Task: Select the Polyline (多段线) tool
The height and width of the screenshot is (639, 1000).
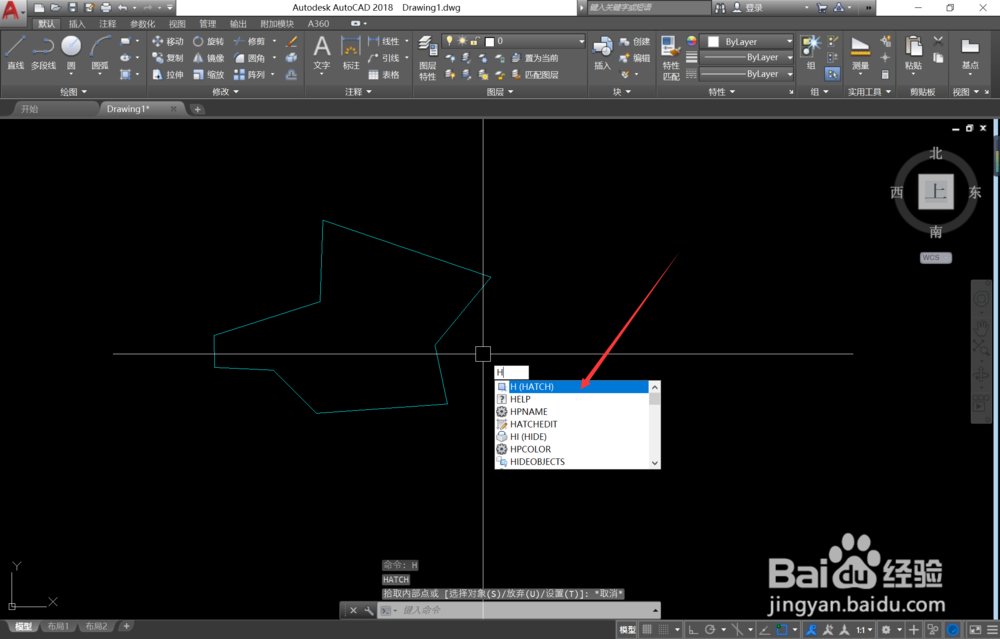Action: [43, 52]
